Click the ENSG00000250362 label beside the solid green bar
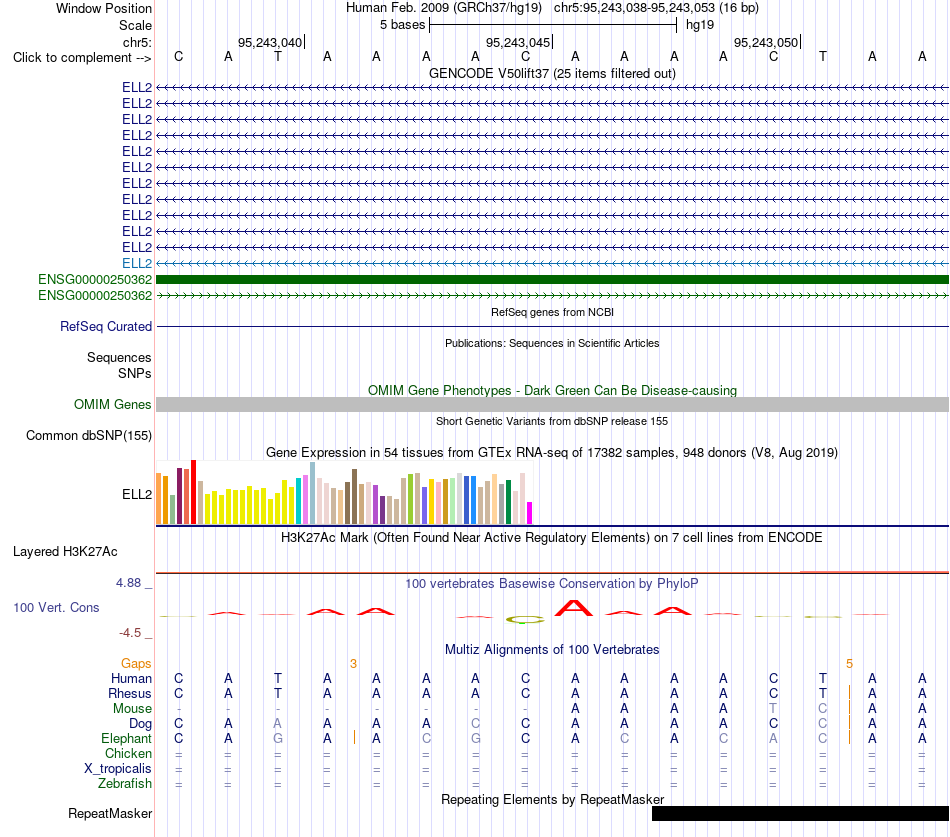 click(x=95, y=279)
